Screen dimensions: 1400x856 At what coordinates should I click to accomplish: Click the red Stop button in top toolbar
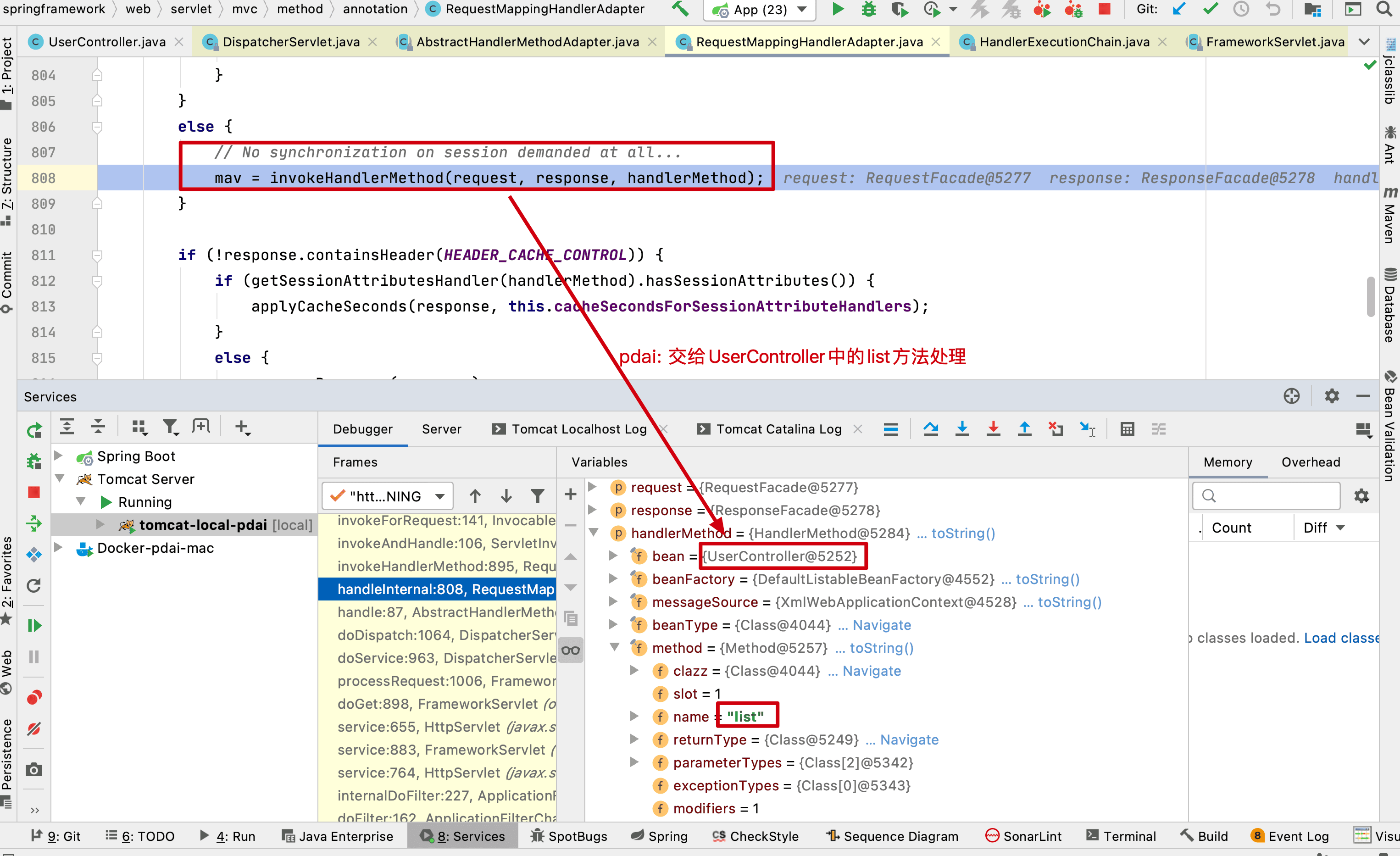pyautogui.click(x=1104, y=10)
